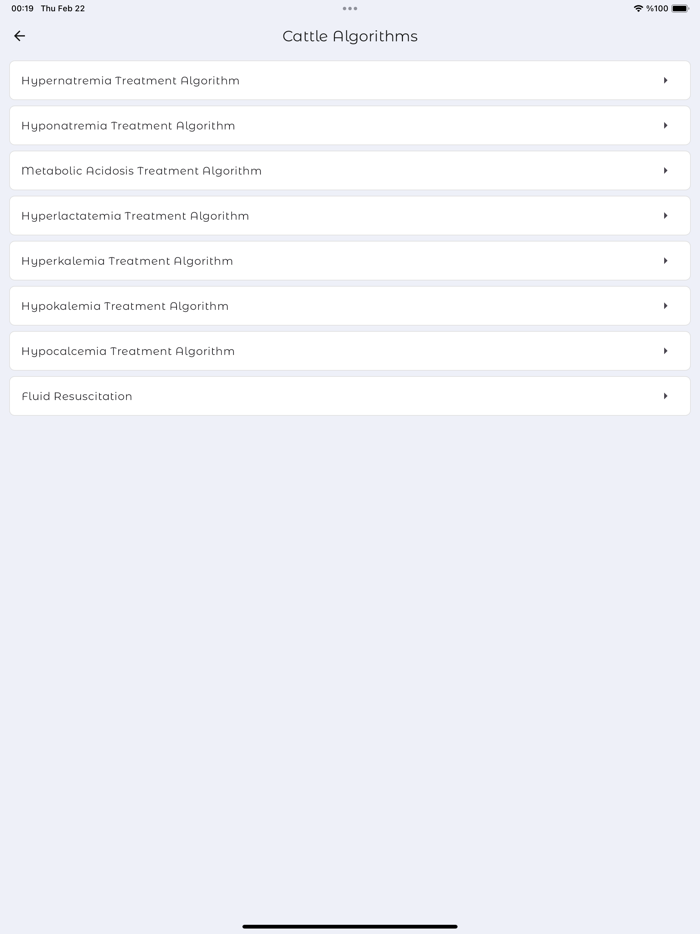Tap the three-dot indicator at top center

click(350, 9)
